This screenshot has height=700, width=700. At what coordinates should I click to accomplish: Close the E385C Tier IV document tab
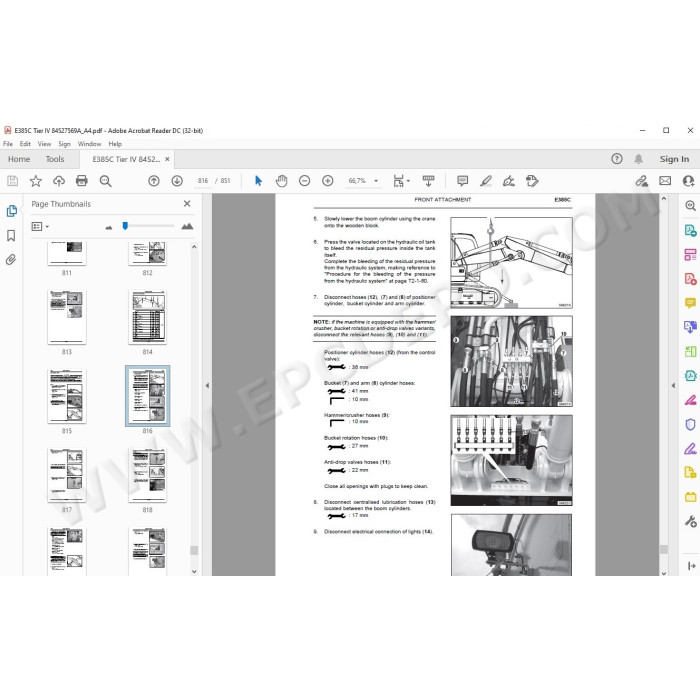[167, 159]
